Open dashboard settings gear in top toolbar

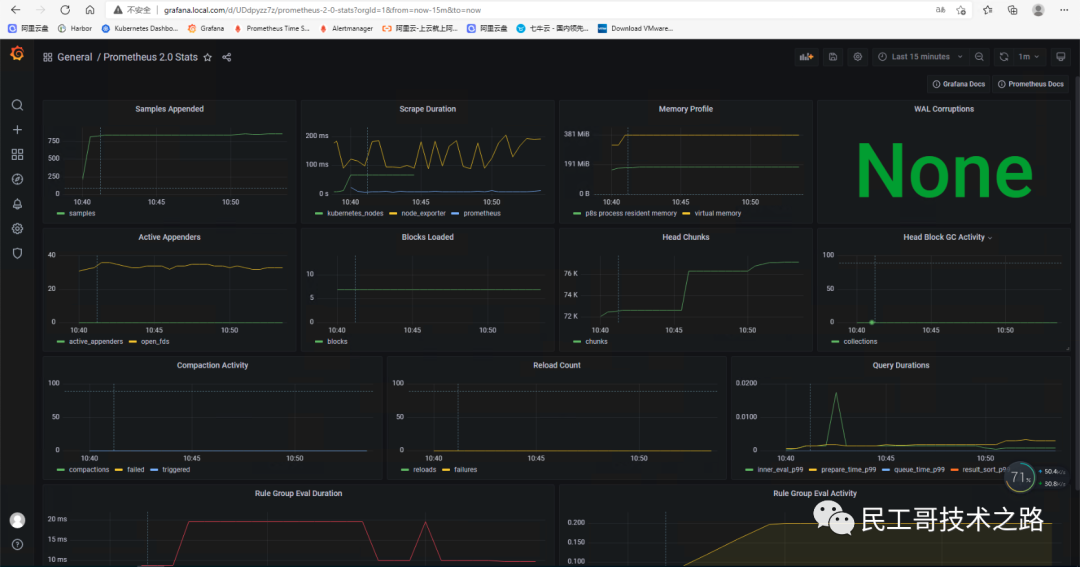pos(858,56)
